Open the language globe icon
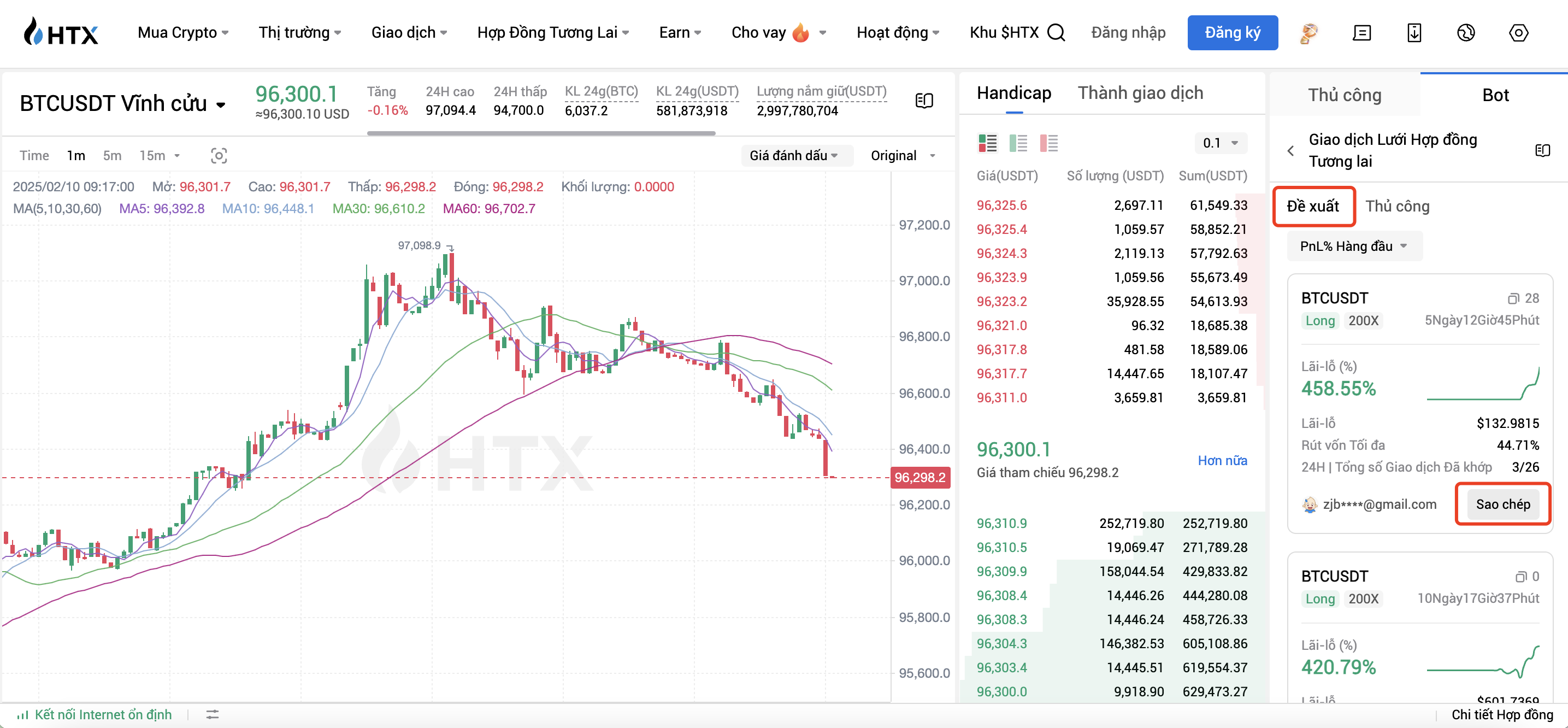The image size is (1568, 728). tap(1466, 33)
